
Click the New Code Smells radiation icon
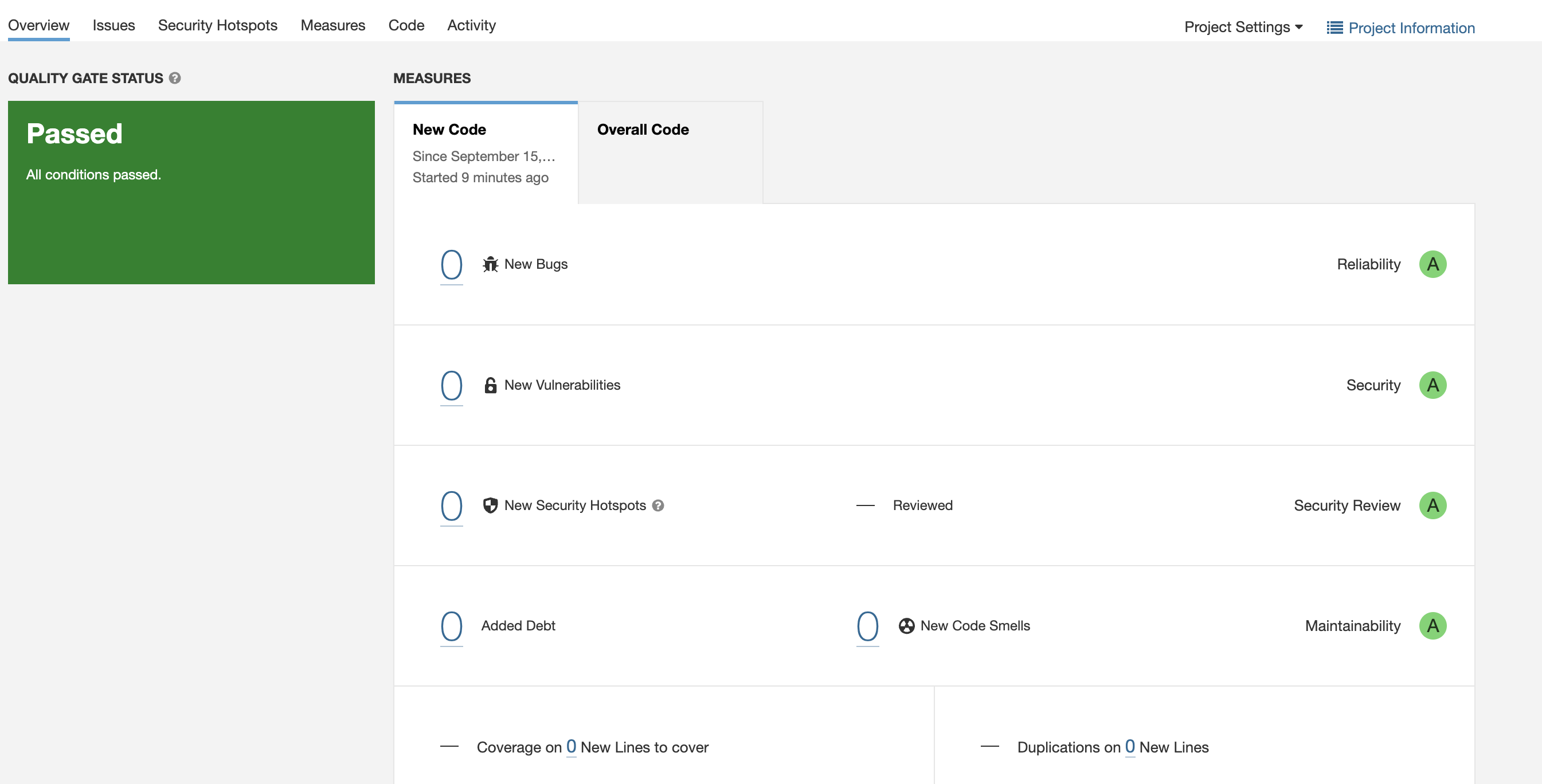(906, 625)
